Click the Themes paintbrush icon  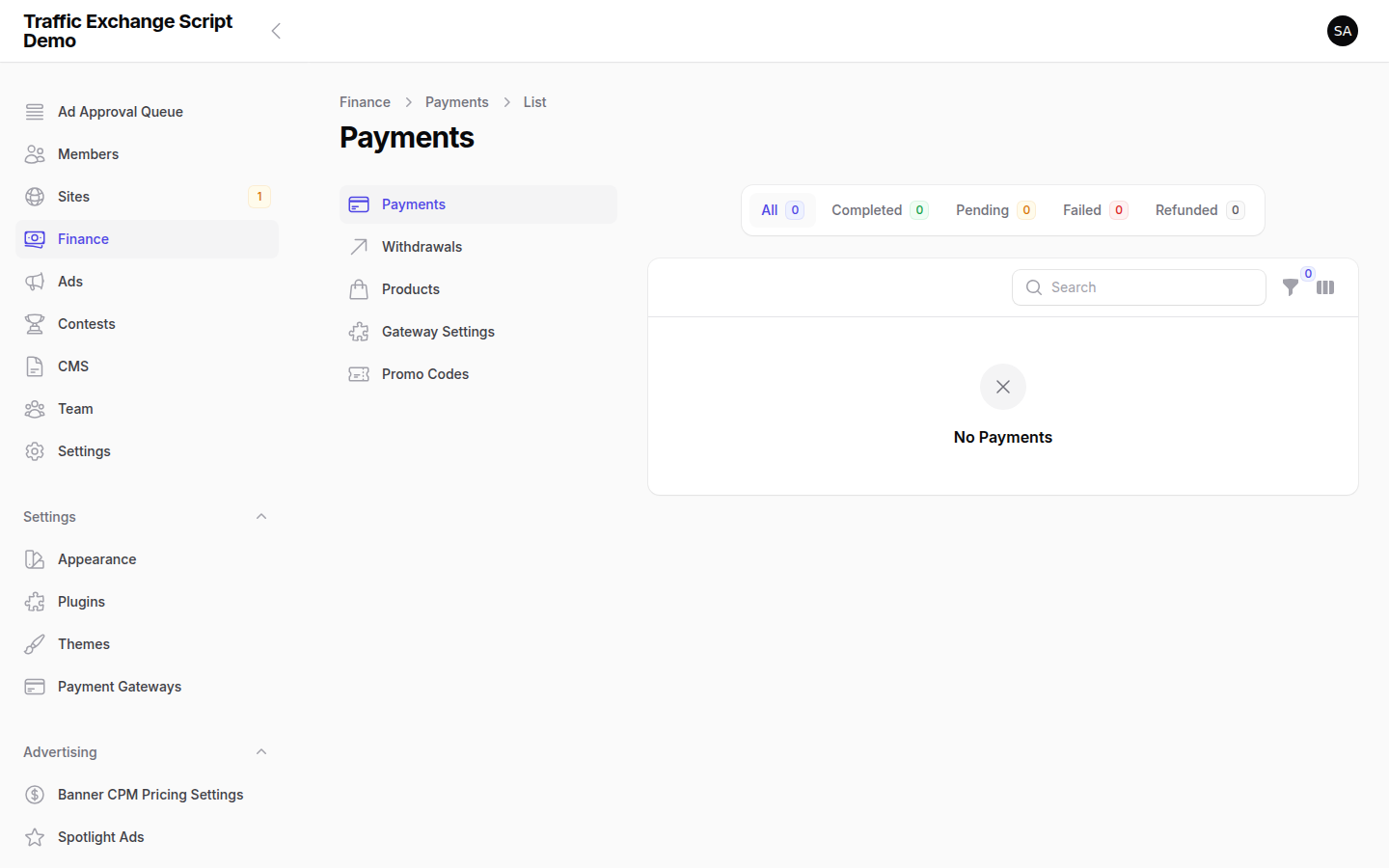tap(35, 643)
